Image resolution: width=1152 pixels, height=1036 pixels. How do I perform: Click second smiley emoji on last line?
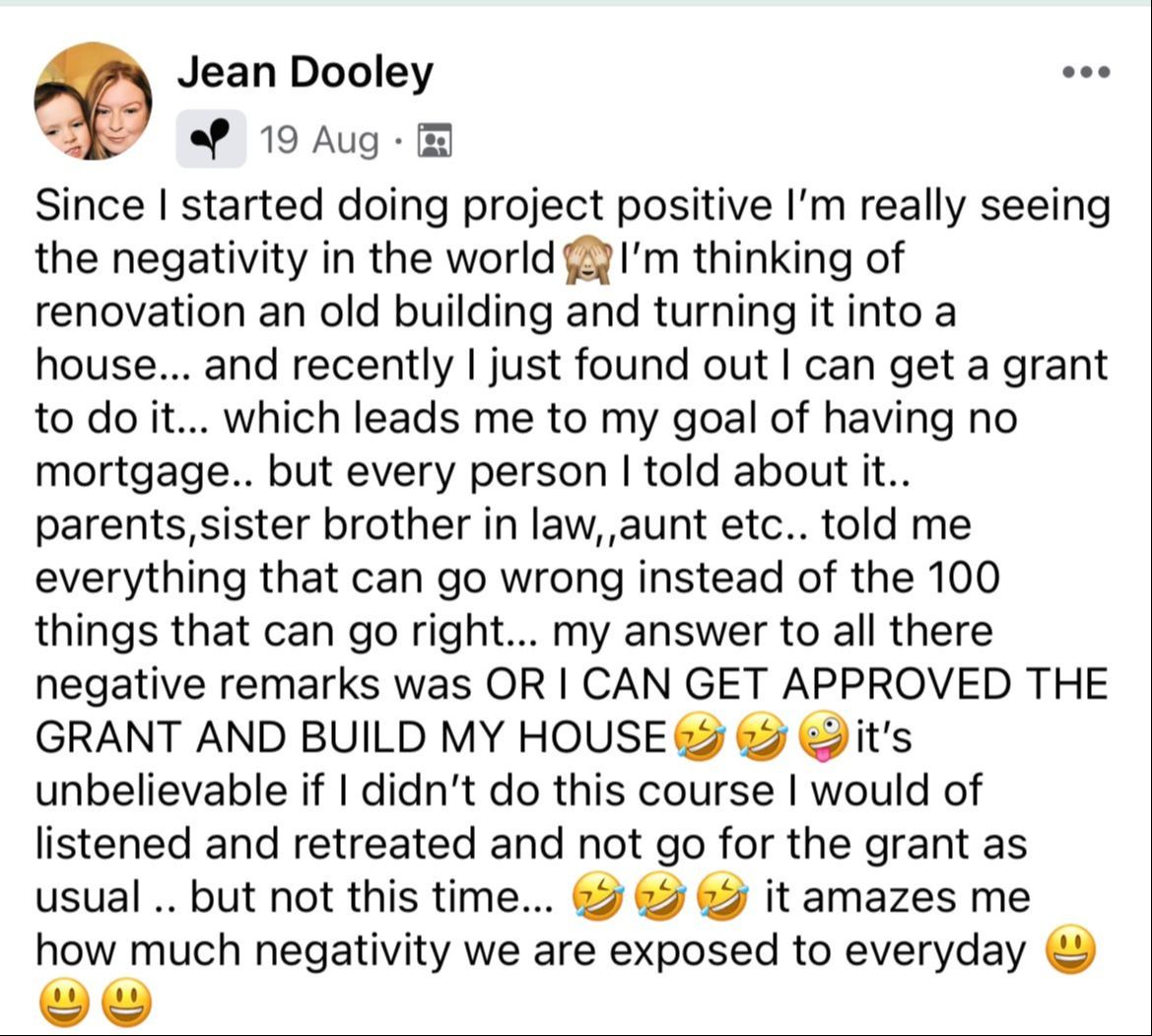[x=126, y=1002]
